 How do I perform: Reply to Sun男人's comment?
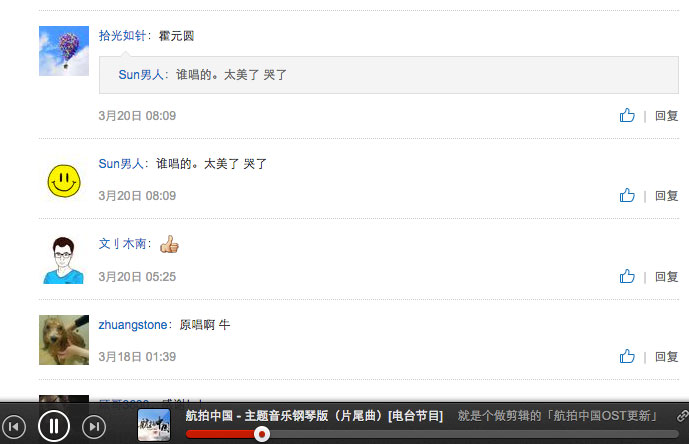pyautogui.click(x=667, y=196)
